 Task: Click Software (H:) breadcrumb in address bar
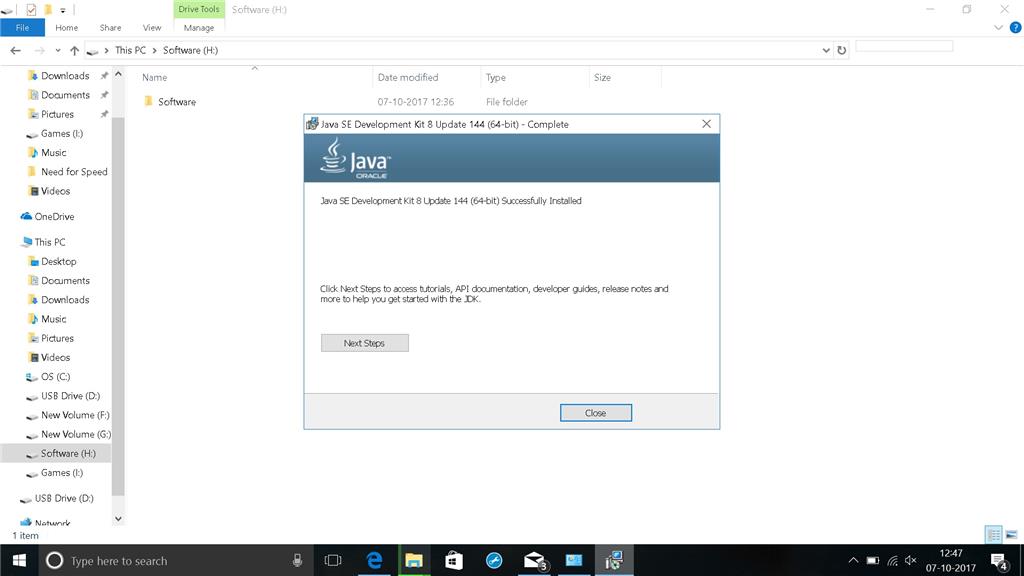tap(190, 50)
